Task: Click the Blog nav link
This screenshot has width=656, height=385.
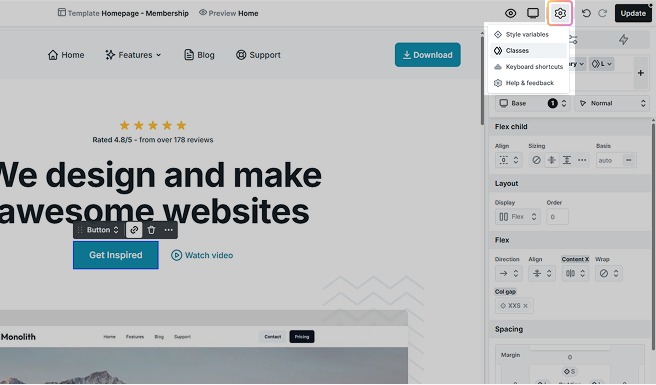Action: [199, 55]
